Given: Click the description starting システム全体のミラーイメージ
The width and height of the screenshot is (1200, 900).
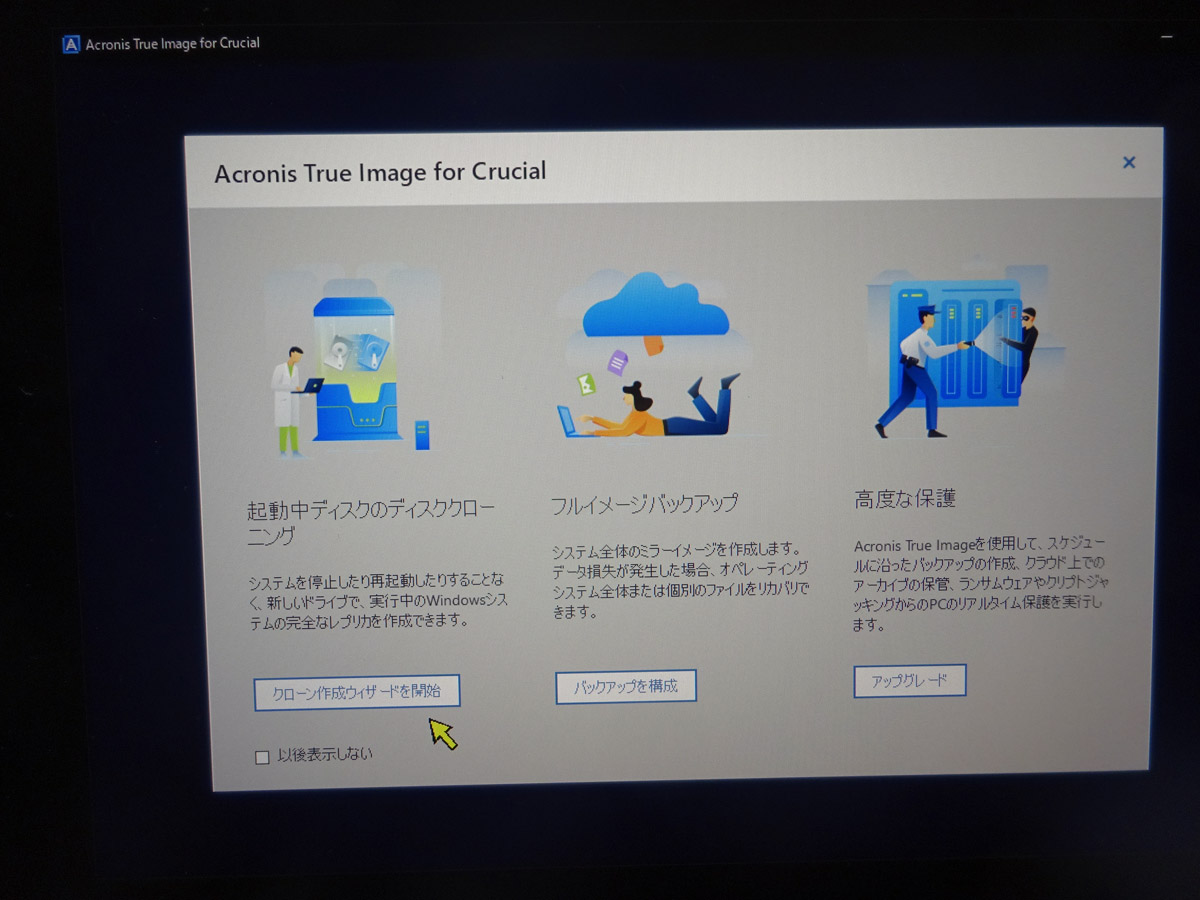Looking at the screenshot, I should (x=681, y=580).
